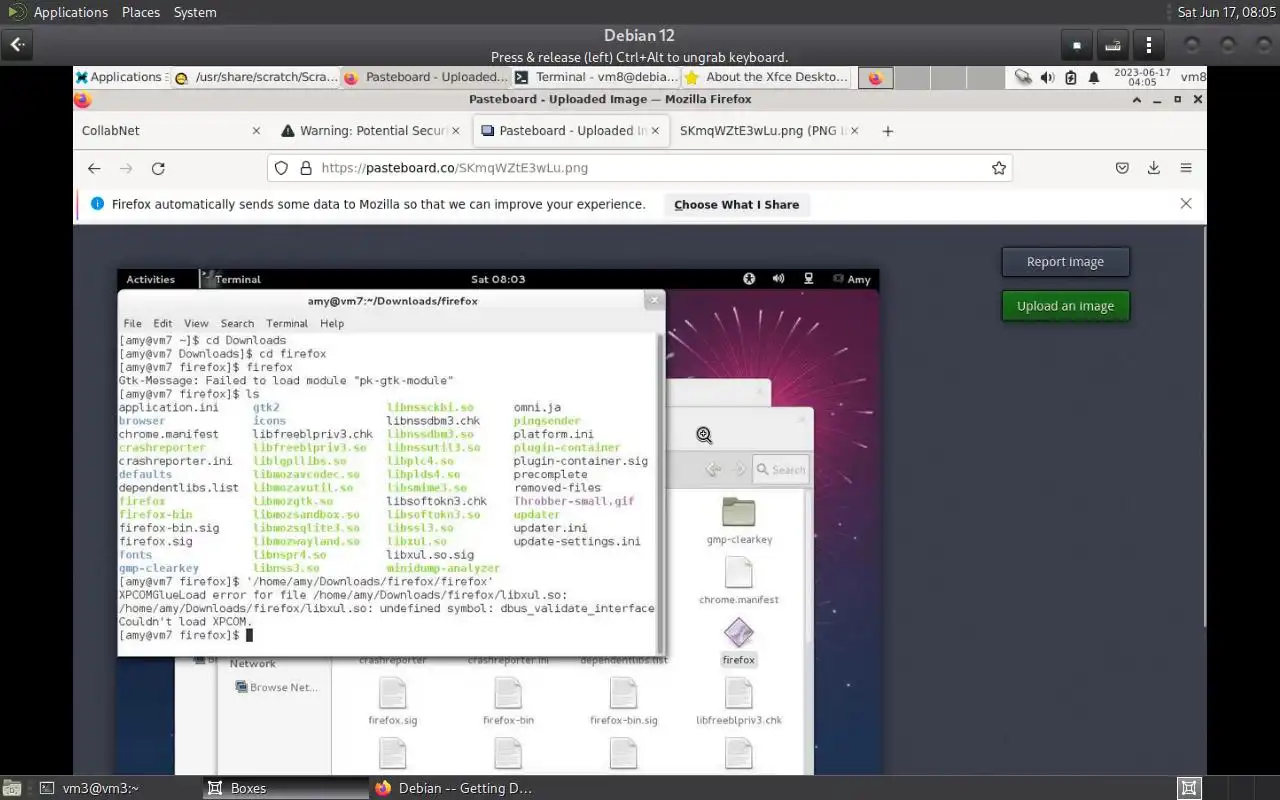This screenshot has height=800, width=1280.
Task: Open the Firefox hamburger application menu
Action: 1186,168
